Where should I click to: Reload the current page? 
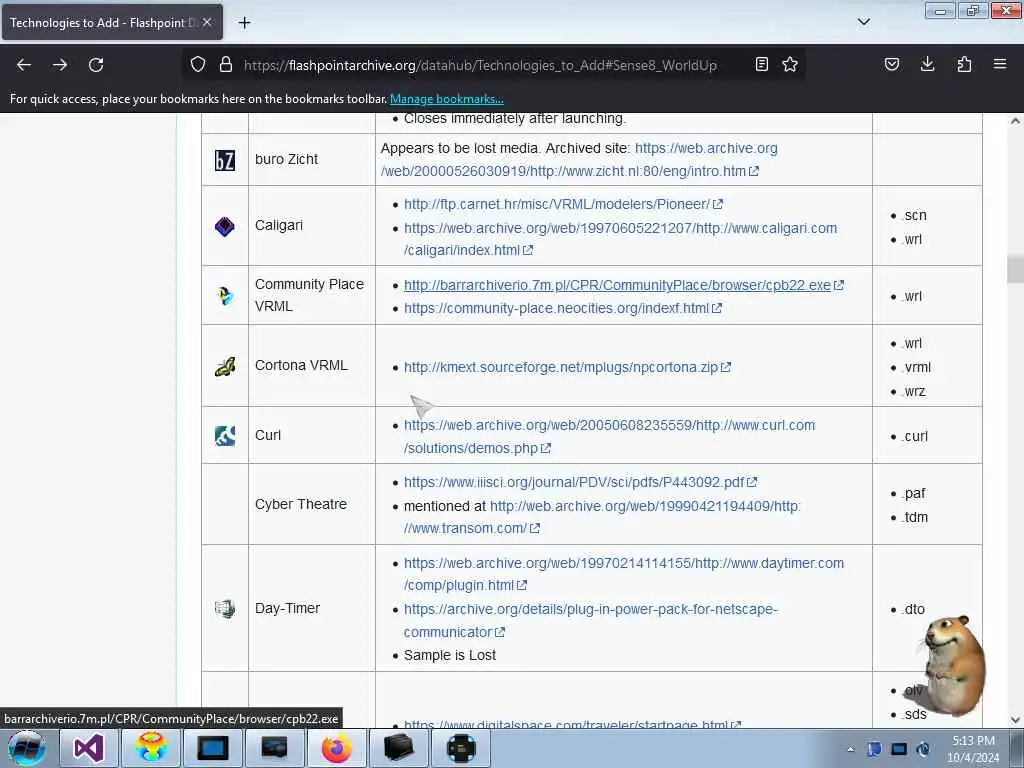tap(96, 65)
